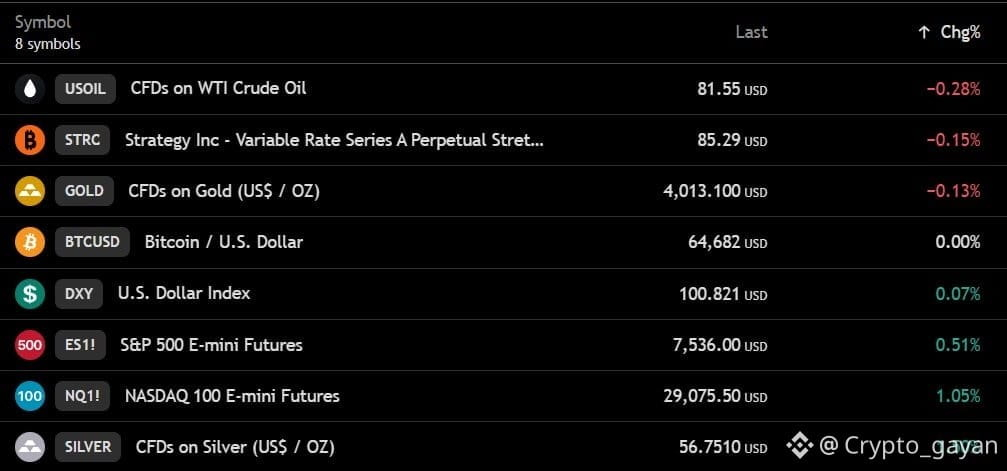Click the Symbol column header
This screenshot has width=1007, height=471.
pyautogui.click(x=43, y=22)
